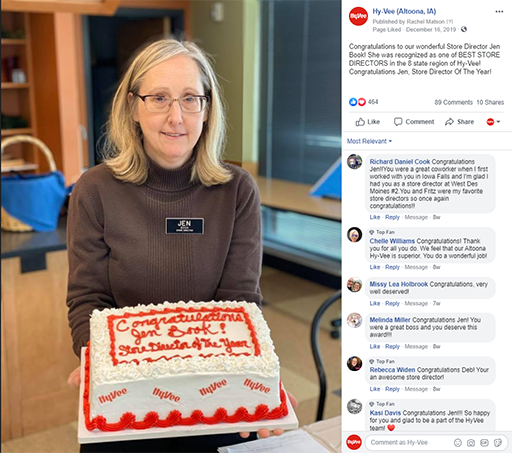View the 89 Comments link

453,102
